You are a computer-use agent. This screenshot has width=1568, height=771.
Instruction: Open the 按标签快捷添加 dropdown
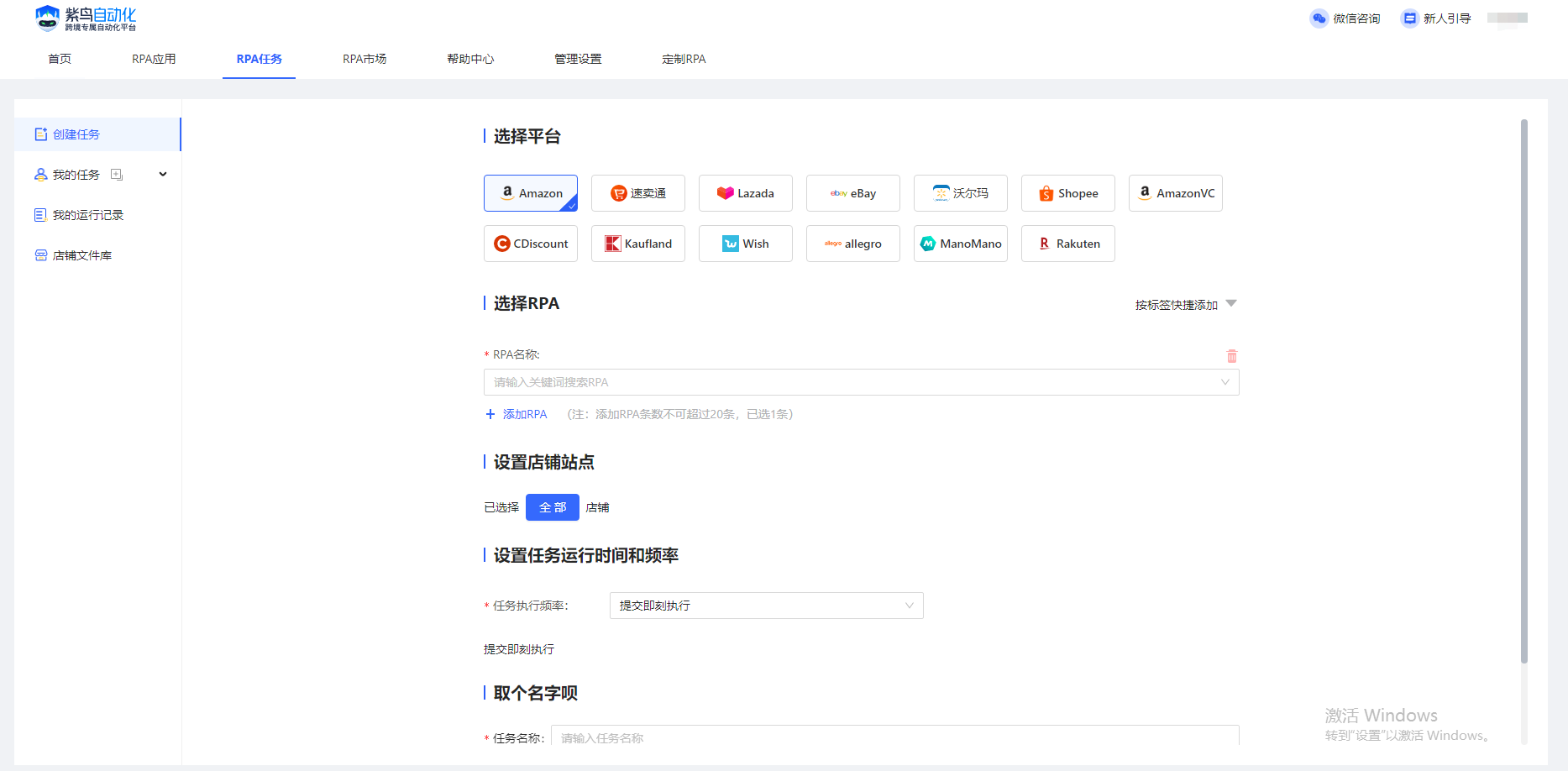tap(1186, 305)
